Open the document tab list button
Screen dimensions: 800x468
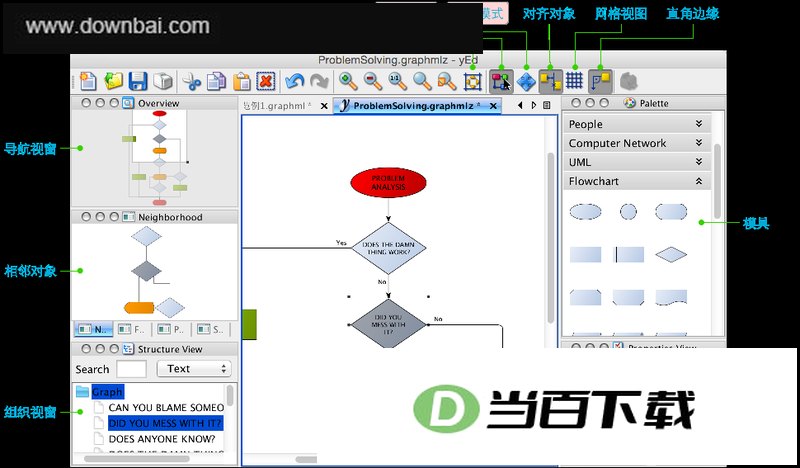click(x=547, y=106)
